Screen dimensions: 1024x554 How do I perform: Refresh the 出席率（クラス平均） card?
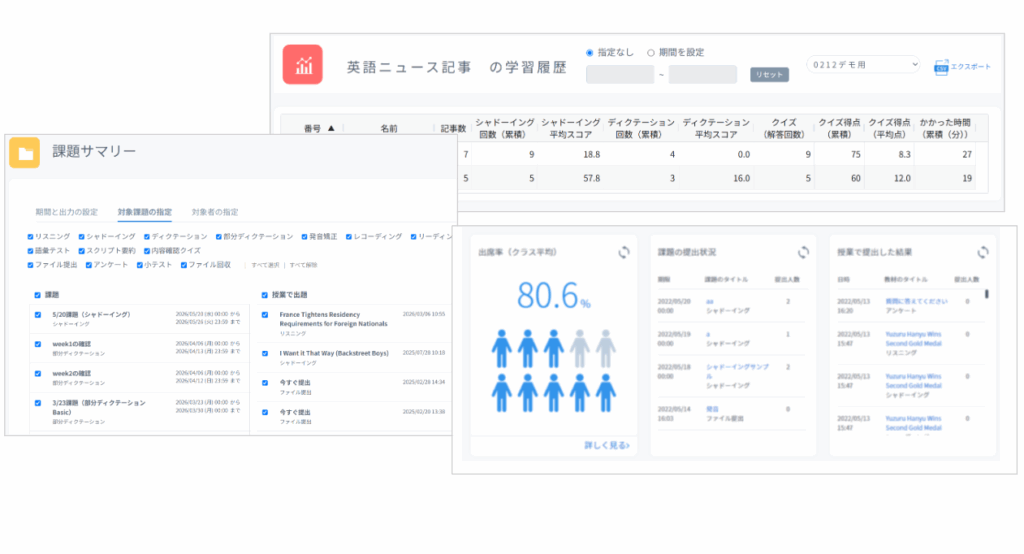click(624, 252)
